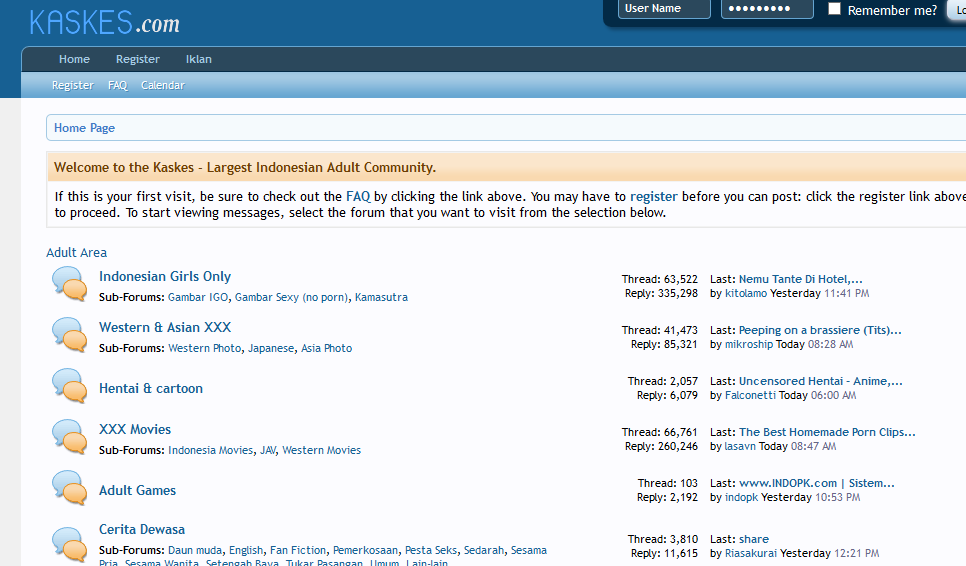This screenshot has width=966, height=566.
Task: Open Calendar in the submenu bar
Action: (x=163, y=85)
